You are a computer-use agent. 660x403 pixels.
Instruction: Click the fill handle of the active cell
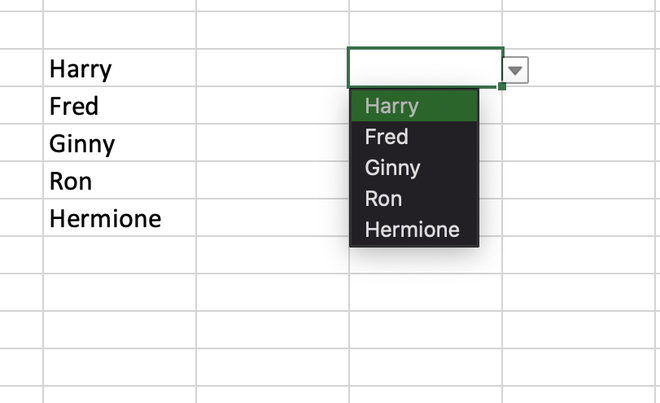502,87
